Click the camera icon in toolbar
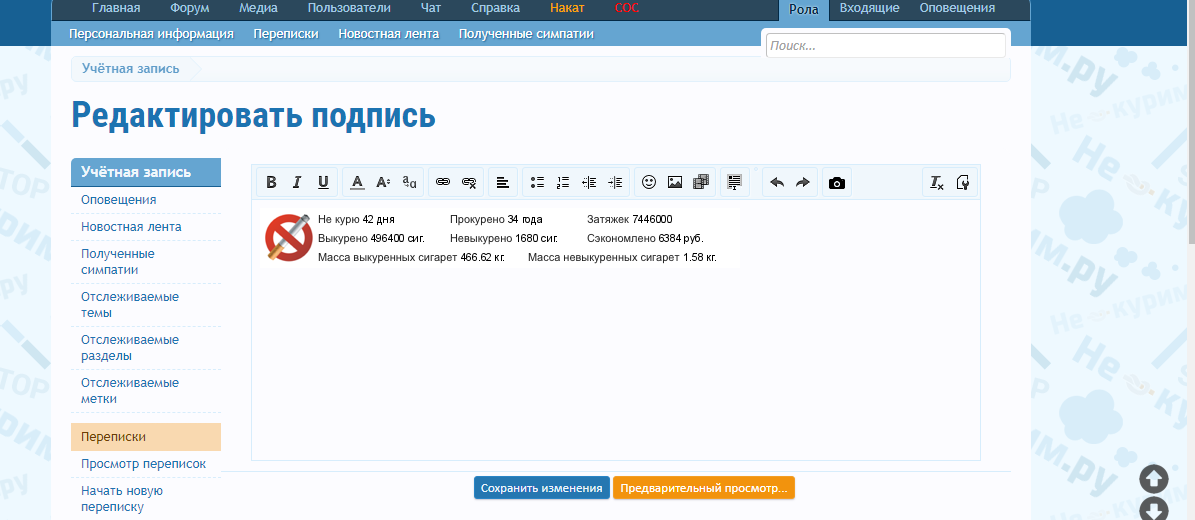Viewport: 1195px width, 520px height. click(837, 182)
